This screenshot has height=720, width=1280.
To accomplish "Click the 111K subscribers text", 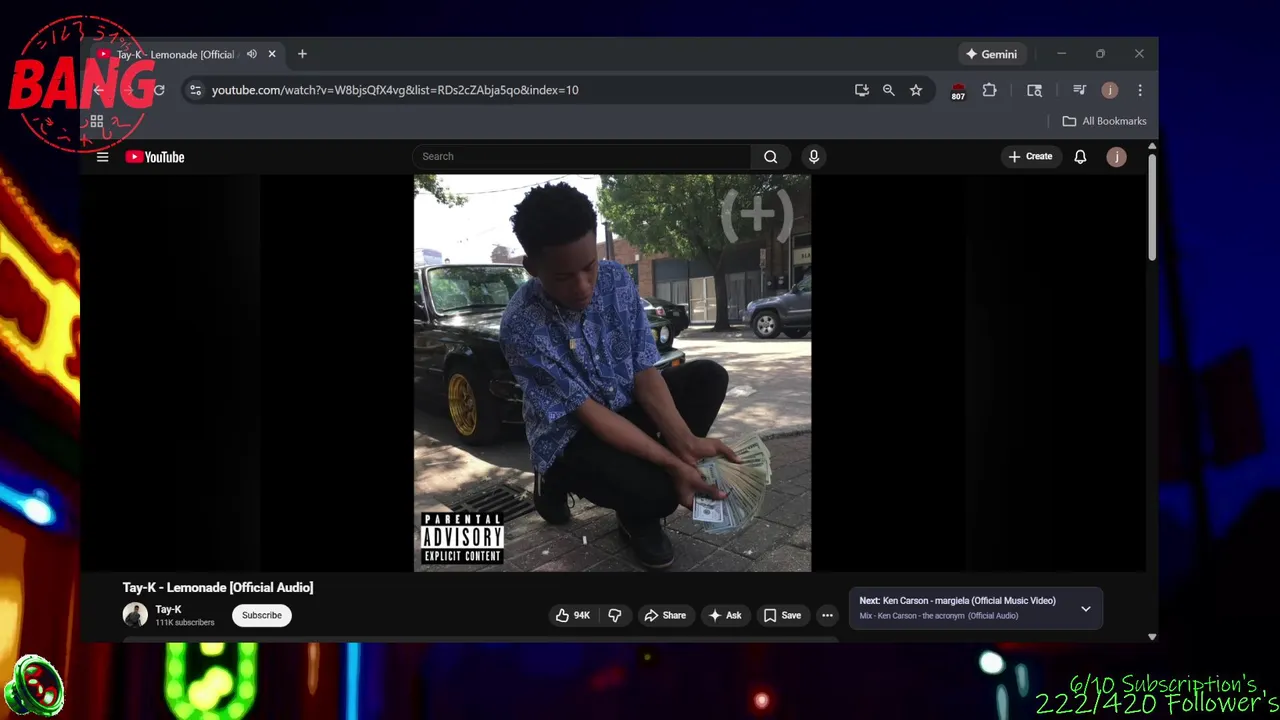I will [185, 622].
